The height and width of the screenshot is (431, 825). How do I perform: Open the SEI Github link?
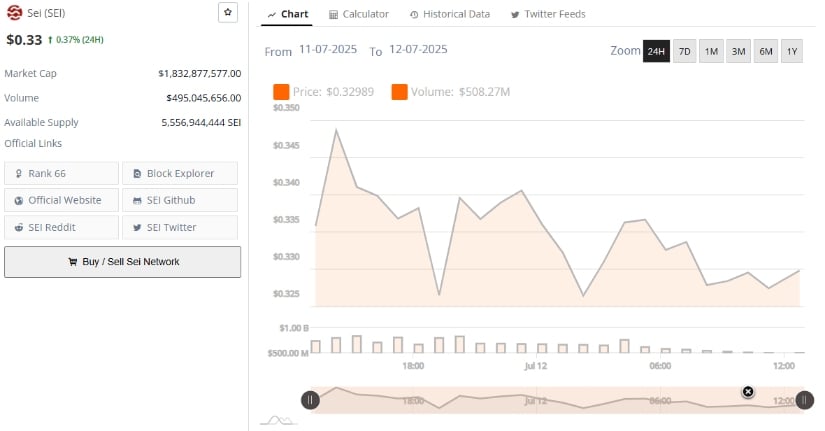pos(180,200)
